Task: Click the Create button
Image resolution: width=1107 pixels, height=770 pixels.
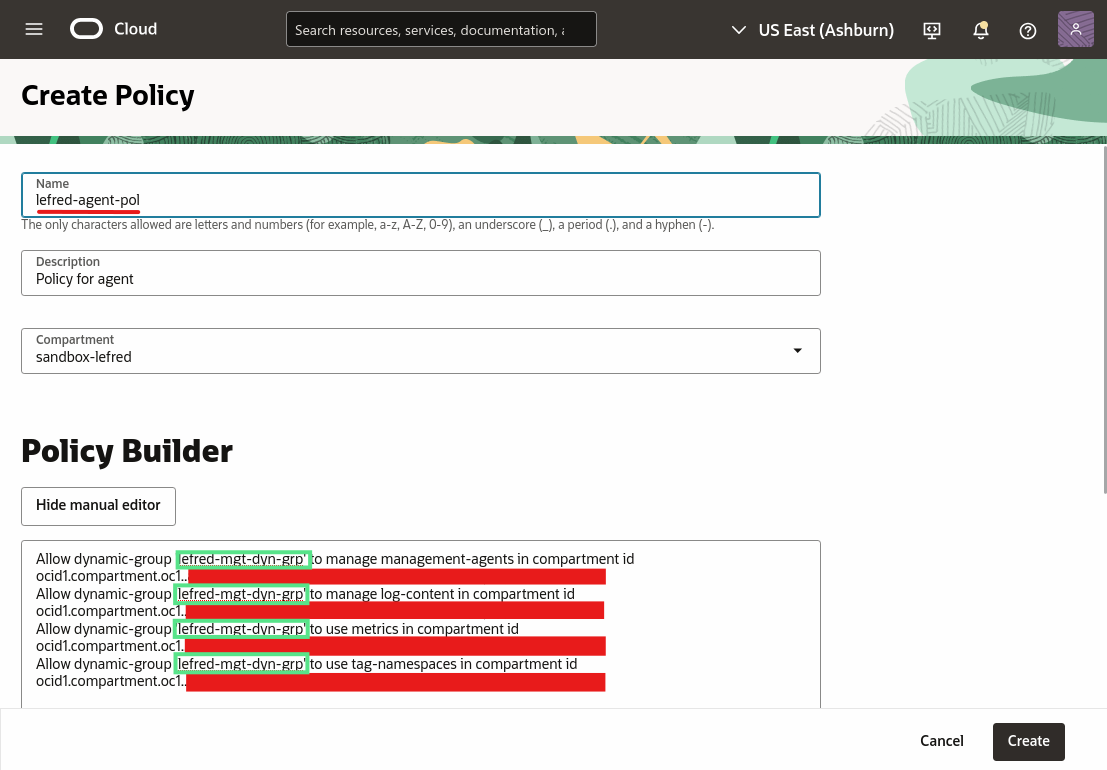Action: coord(1028,741)
